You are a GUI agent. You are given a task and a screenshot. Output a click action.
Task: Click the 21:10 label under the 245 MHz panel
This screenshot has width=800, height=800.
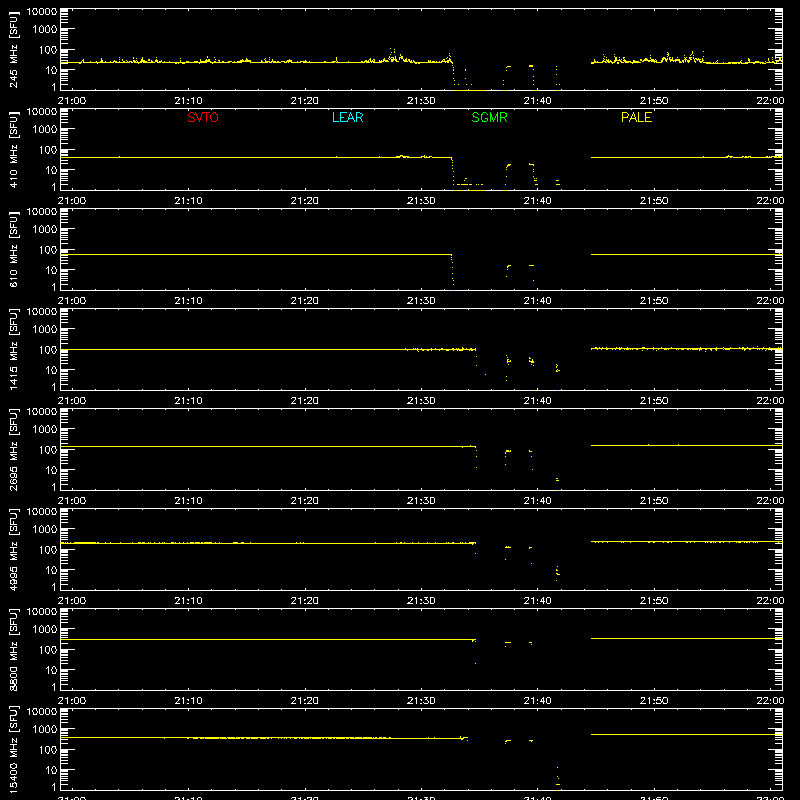(x=188, y=101)
